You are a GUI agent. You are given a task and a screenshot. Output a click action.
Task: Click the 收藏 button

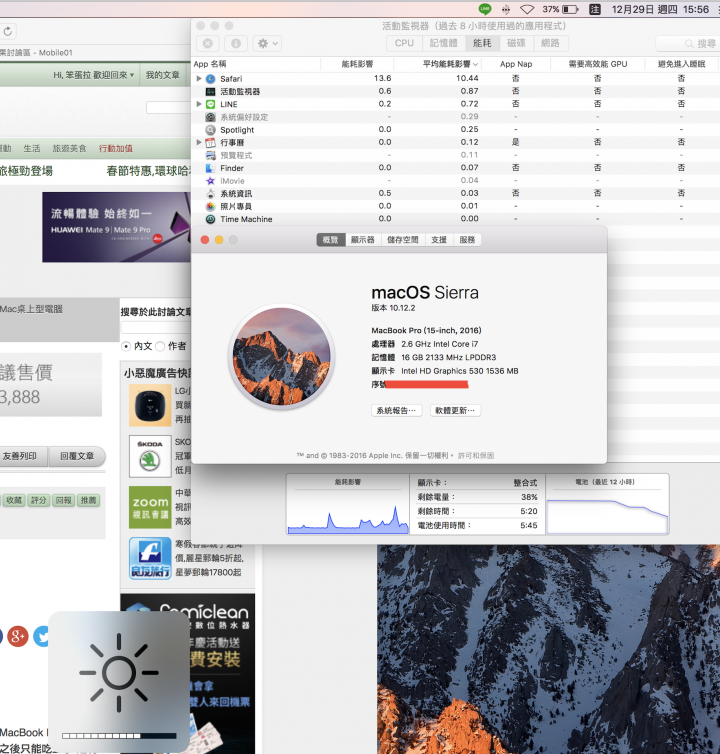14,500
